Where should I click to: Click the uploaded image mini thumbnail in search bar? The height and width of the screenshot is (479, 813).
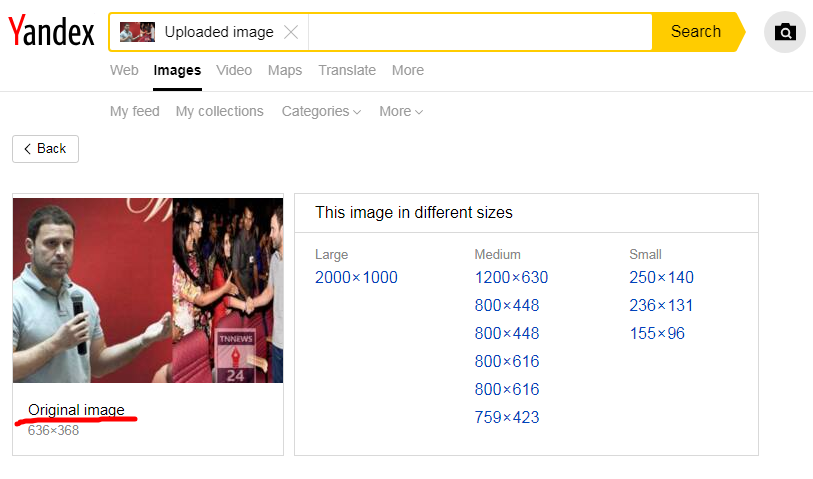137,32
